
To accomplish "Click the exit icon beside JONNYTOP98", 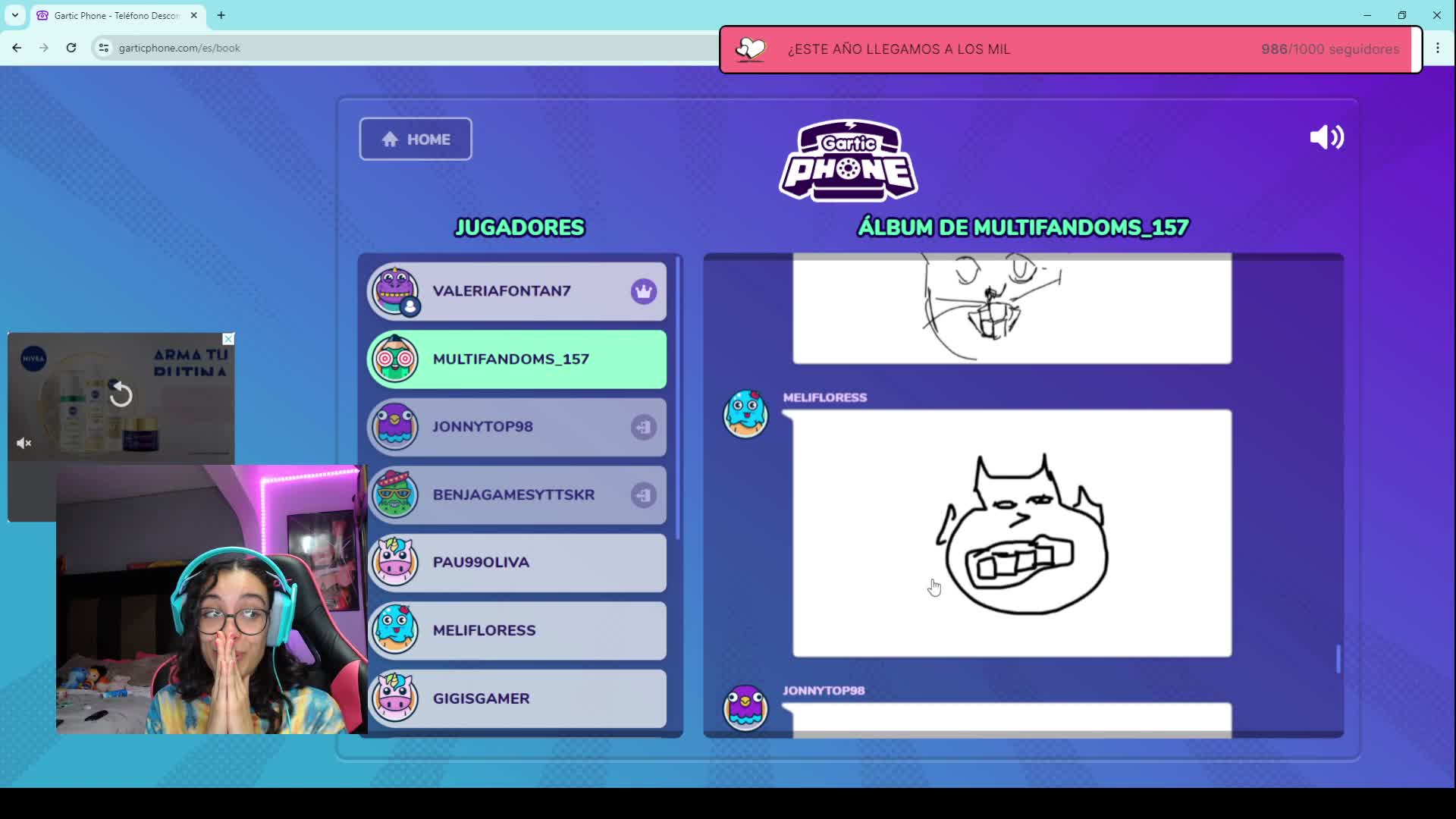I will 643,427.
